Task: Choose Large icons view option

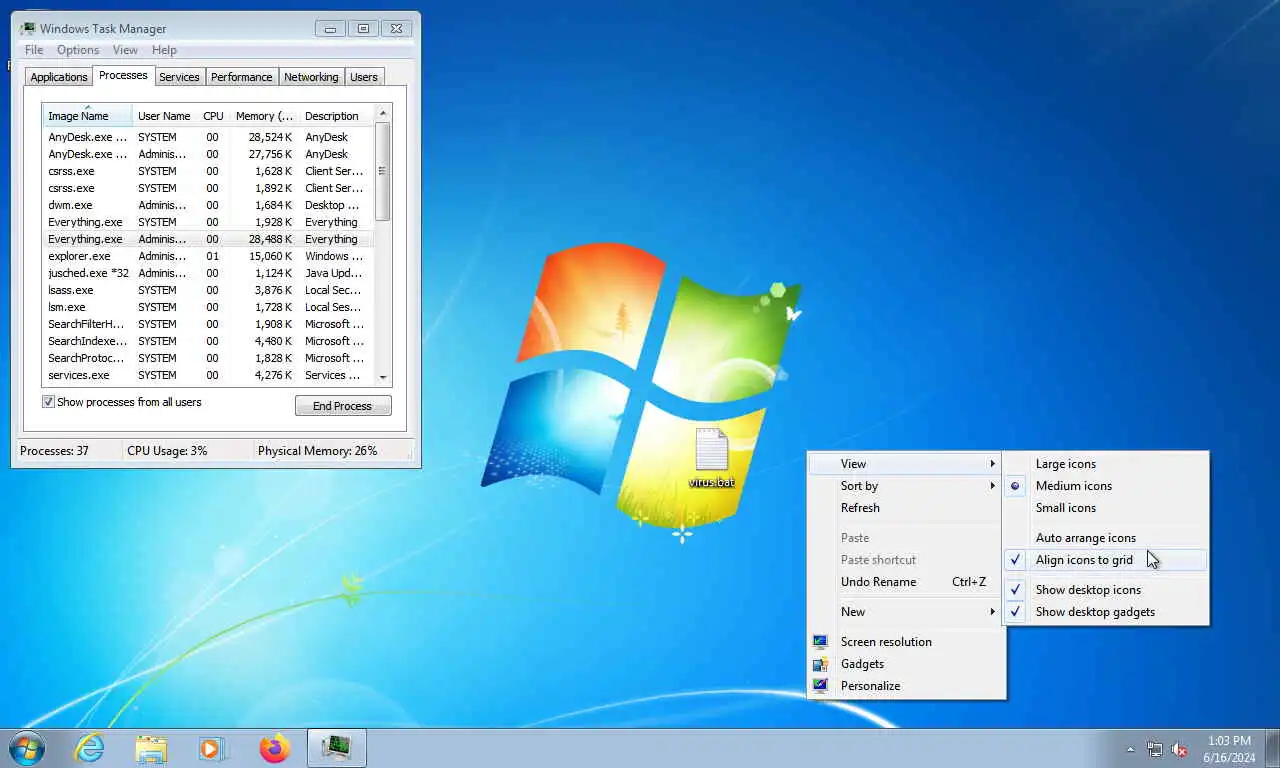Action: [1106, 464]
